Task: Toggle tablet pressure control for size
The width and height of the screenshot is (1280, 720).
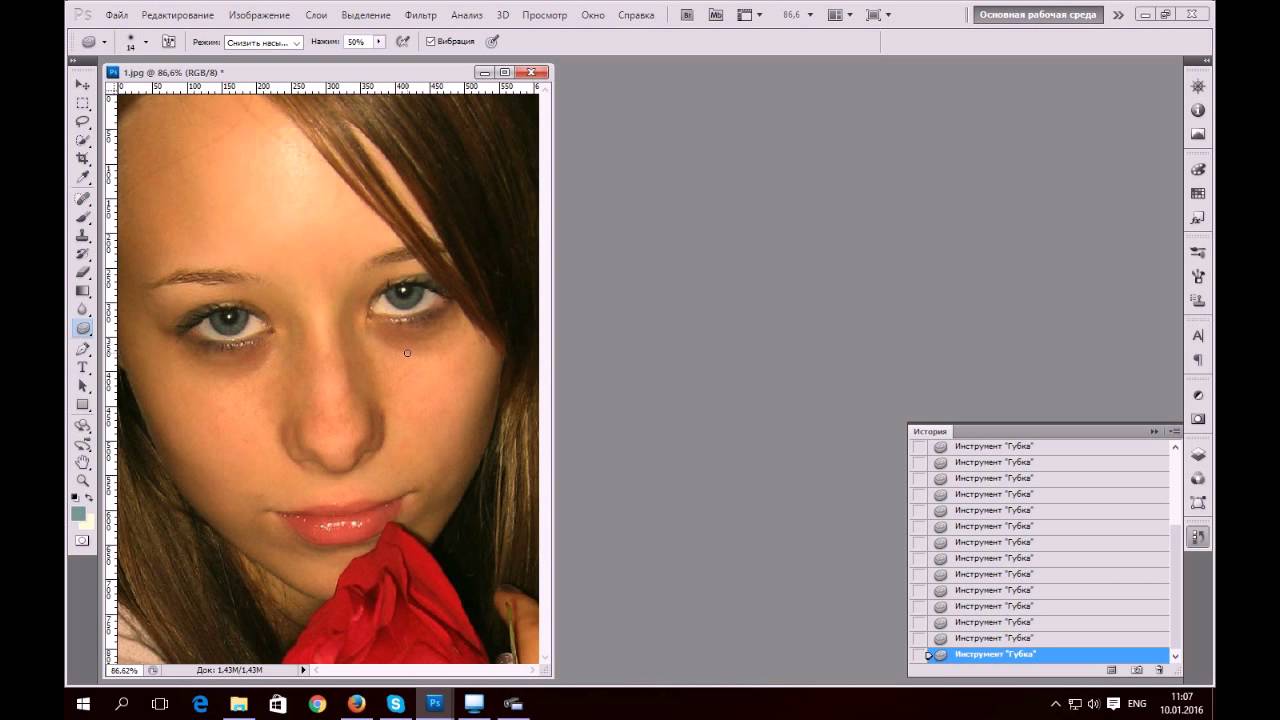Action: pyautogui.click(x=491, y=42)
